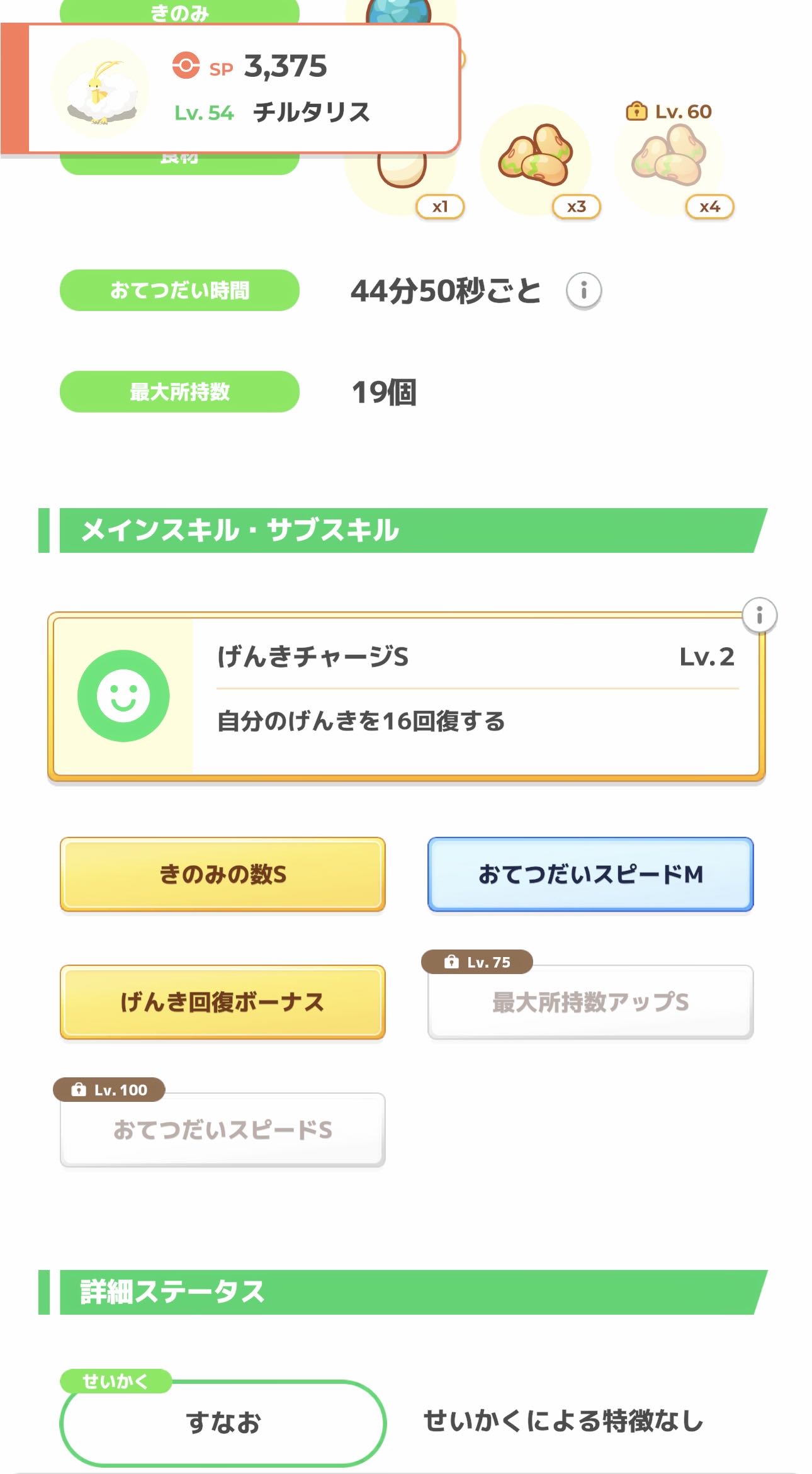Tap the おてつだい時間 label
812x1474 pixels.
[x=179, y=290]
